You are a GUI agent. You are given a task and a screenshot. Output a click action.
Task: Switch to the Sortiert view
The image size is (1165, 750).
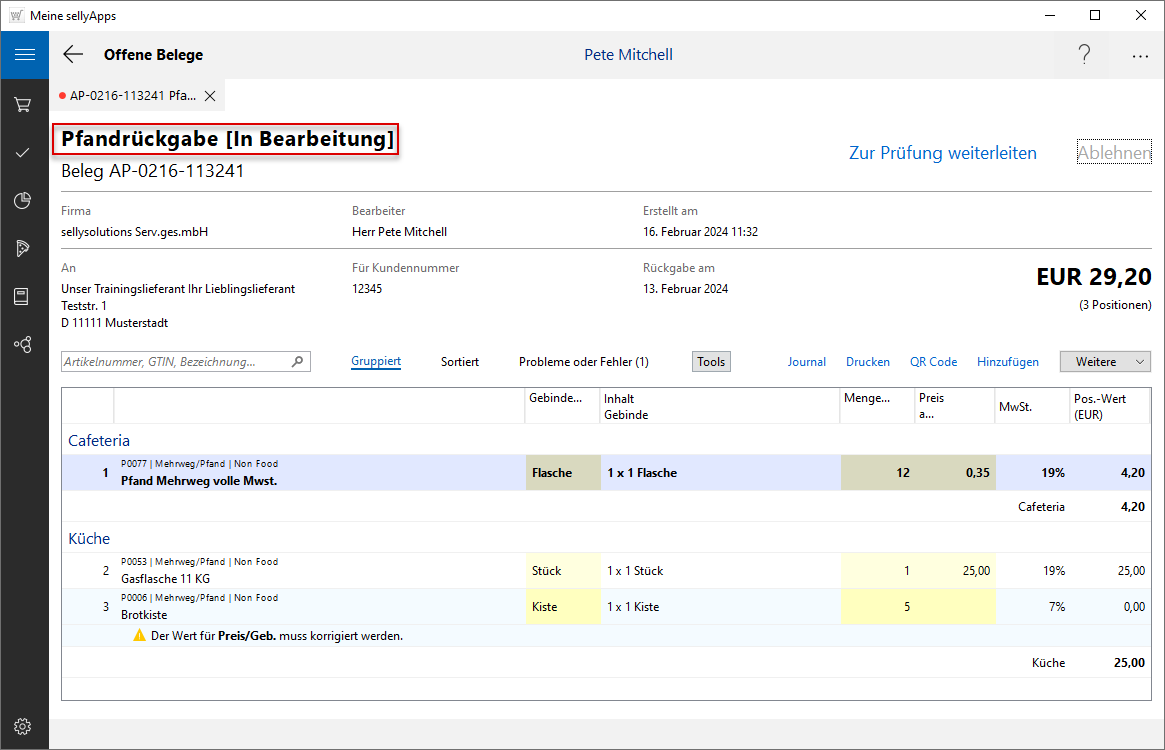coord(459,362)
